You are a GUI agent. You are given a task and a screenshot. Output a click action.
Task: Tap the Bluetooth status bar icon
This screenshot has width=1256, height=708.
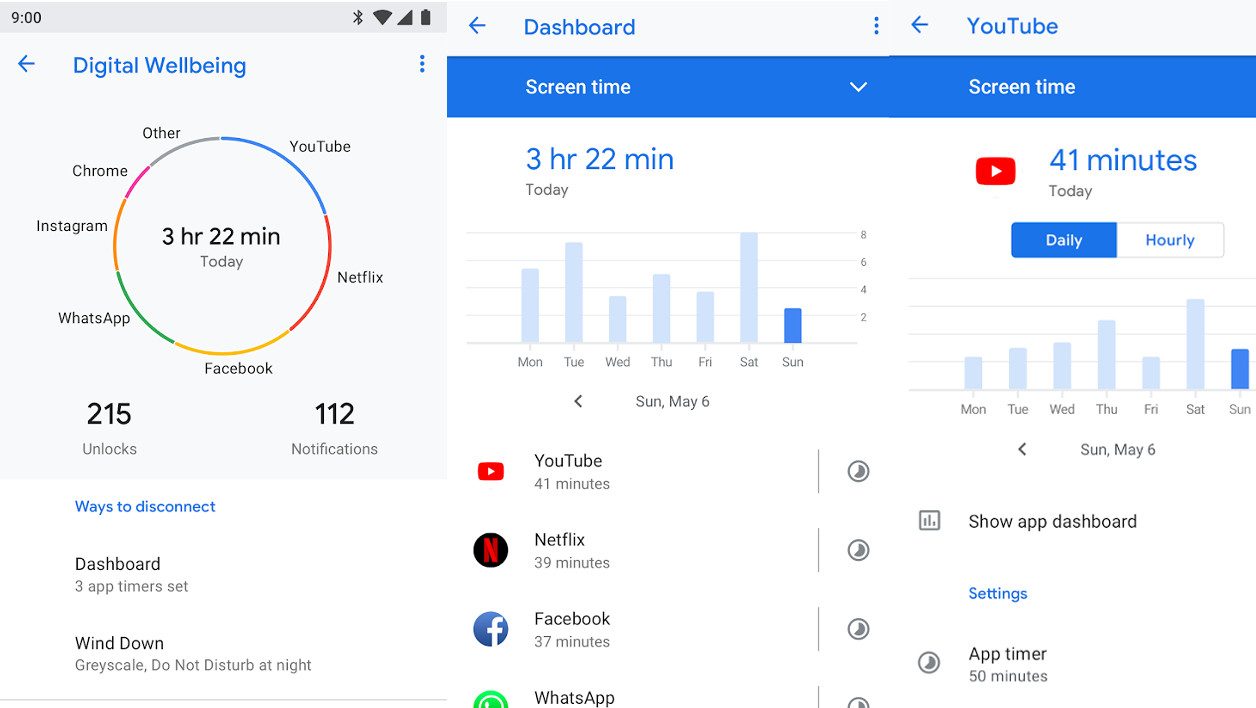click(358, 17)
